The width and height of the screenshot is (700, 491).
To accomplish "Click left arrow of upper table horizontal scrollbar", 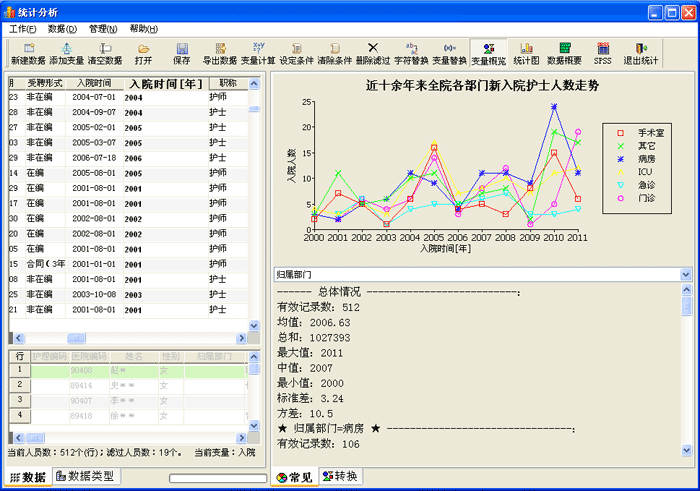I will click(19, 338).
